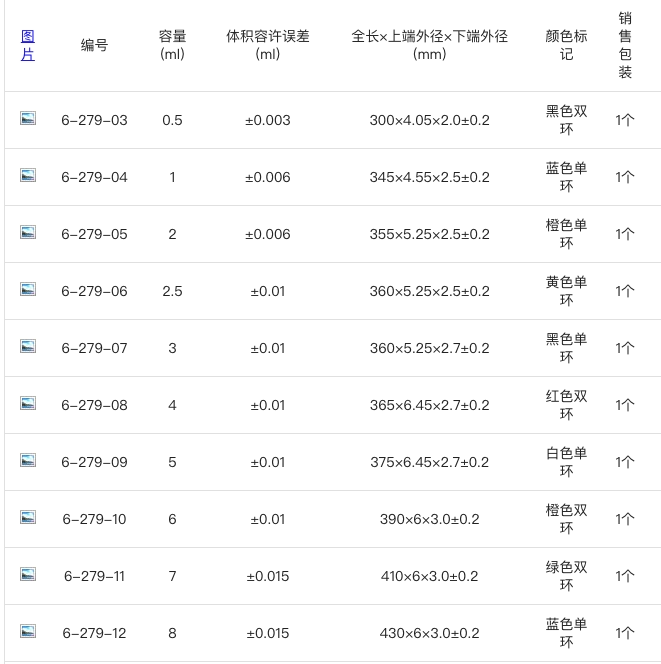
Task: Open the image icon for 6-279-12
Action: coord(28,631)
